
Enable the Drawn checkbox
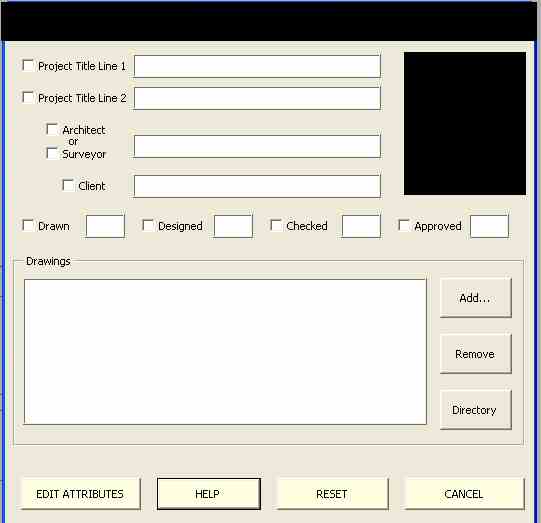28,225
